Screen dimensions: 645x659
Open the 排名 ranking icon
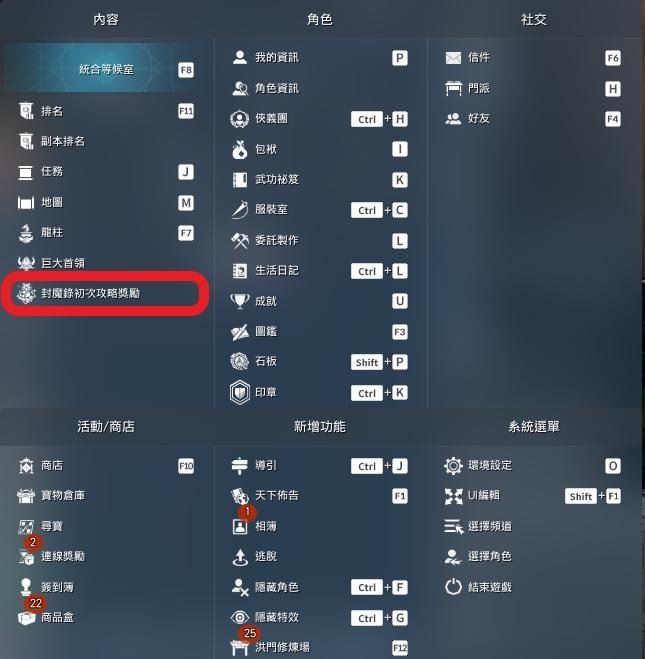[26, 111]
